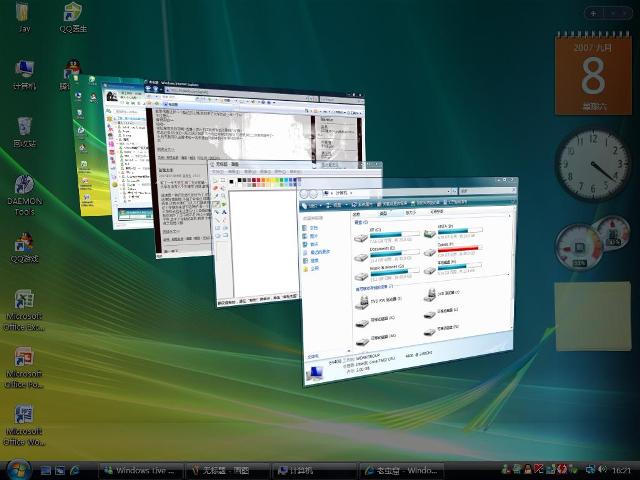The width and height of the screenshot is (640, 480).
Task: Switch to the Paint taskbar button
Action: 225,470
